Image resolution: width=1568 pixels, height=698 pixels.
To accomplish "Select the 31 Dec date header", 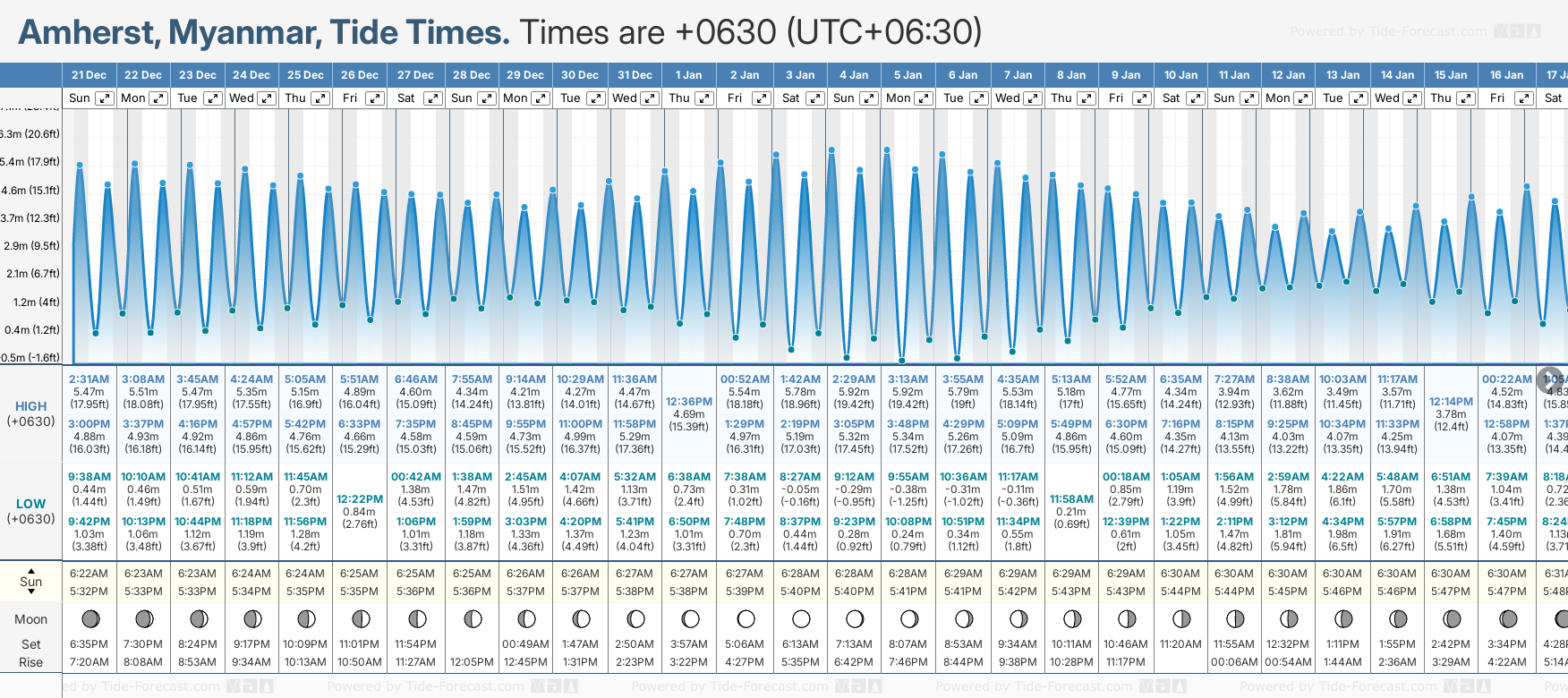I will coord(635,75).
